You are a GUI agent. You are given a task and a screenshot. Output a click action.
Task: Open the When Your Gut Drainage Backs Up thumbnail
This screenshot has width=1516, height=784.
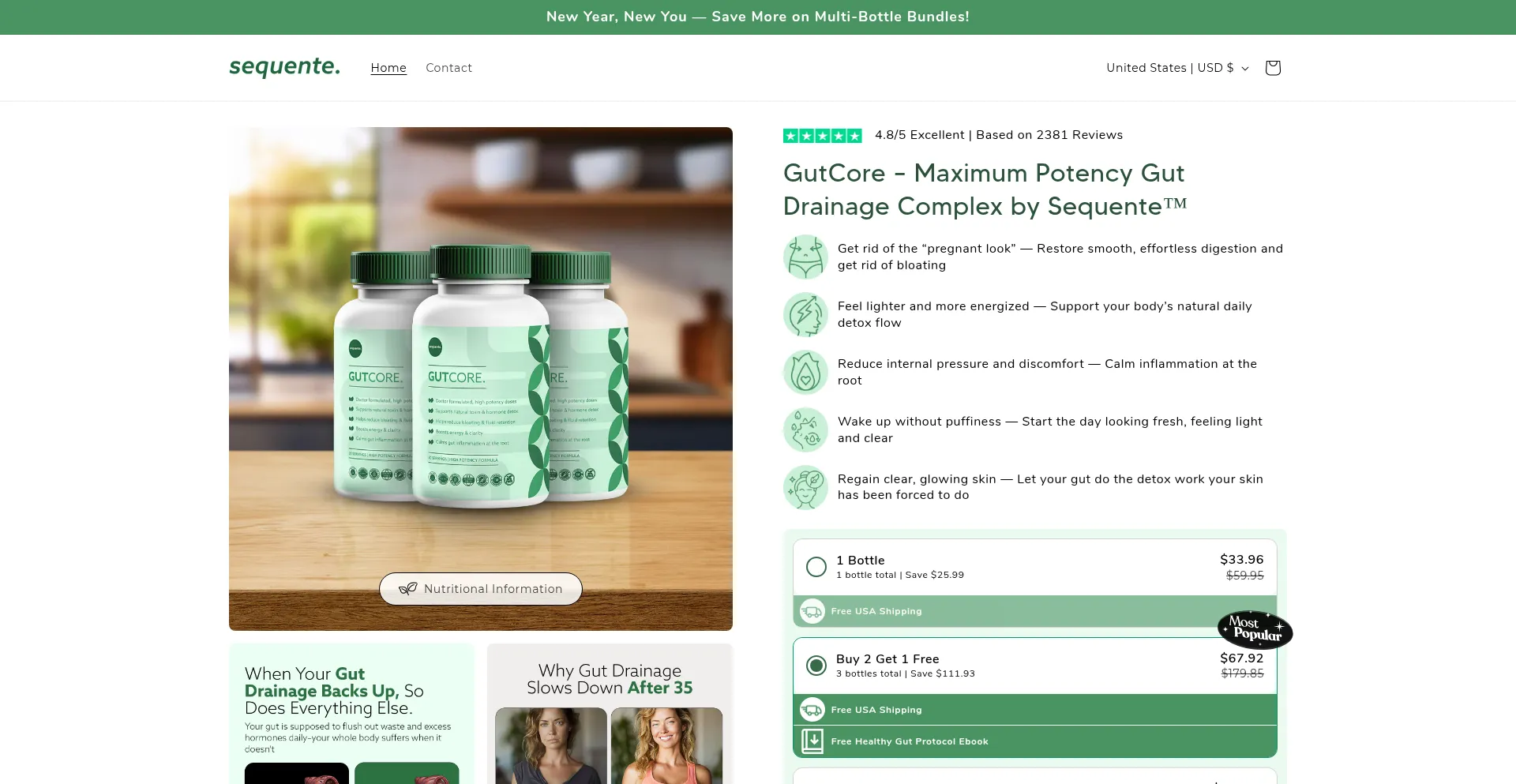pyautogui.click(x=352, y=714)
